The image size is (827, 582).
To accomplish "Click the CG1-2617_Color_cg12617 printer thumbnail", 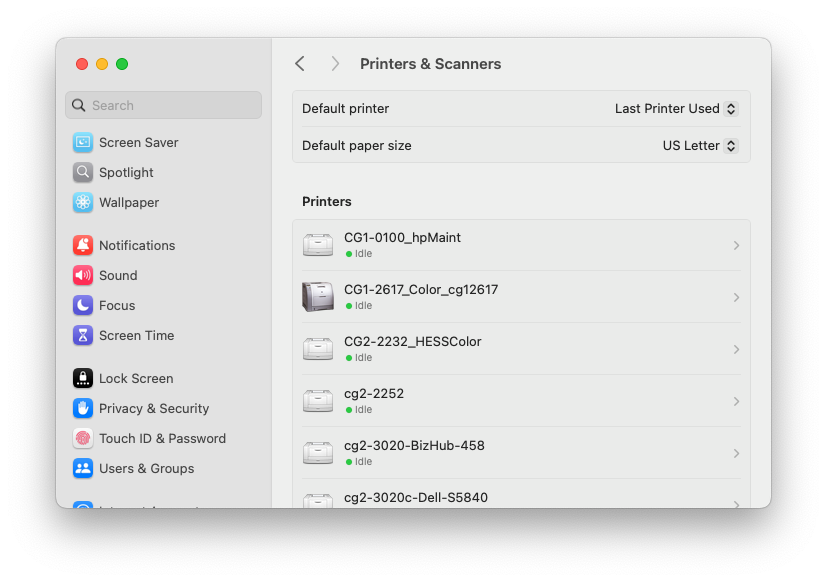I will click(318, 297).
